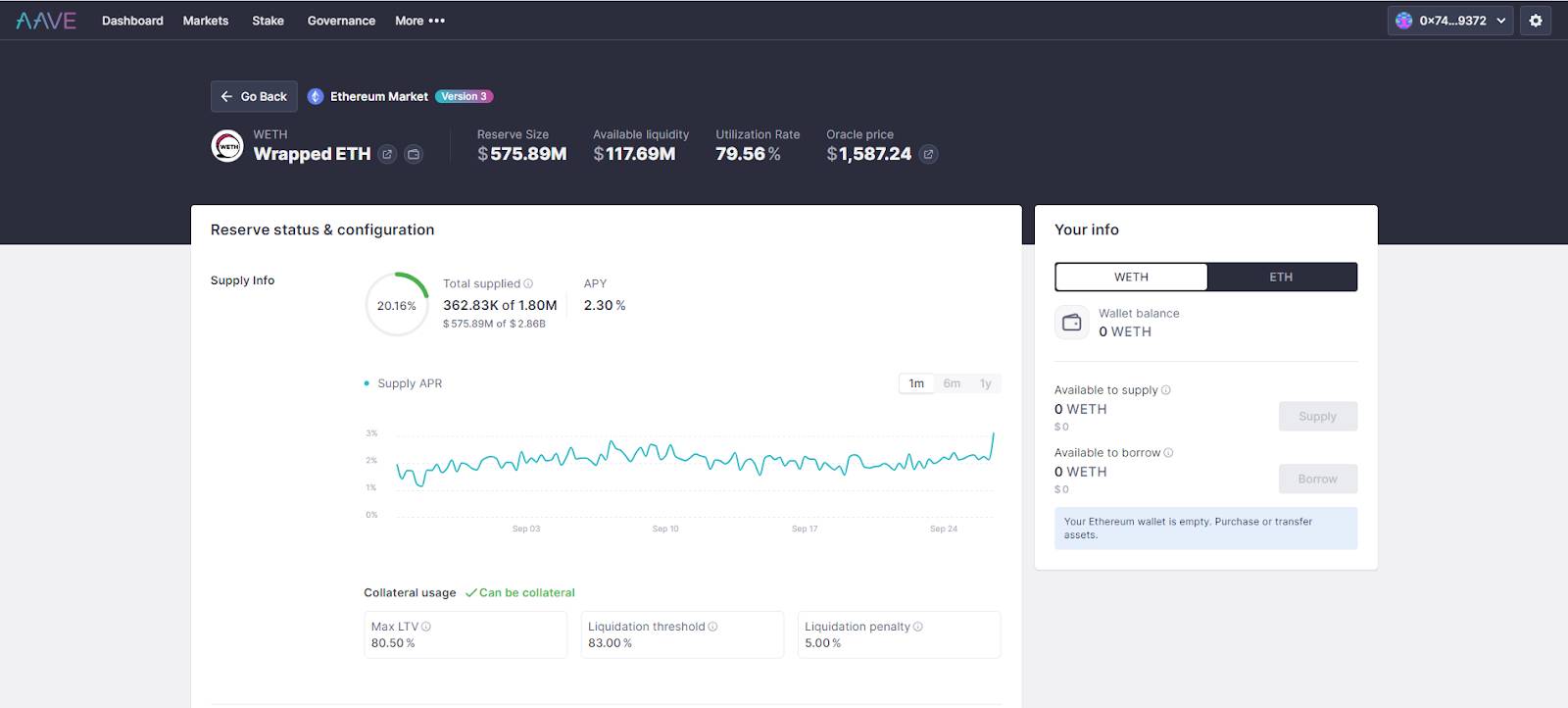The height and width of the screenshot is (708, 1568).
Task: Click the Wallet balance 0 WETH text
Action: pyautogui.click(x=1125, y=331)
